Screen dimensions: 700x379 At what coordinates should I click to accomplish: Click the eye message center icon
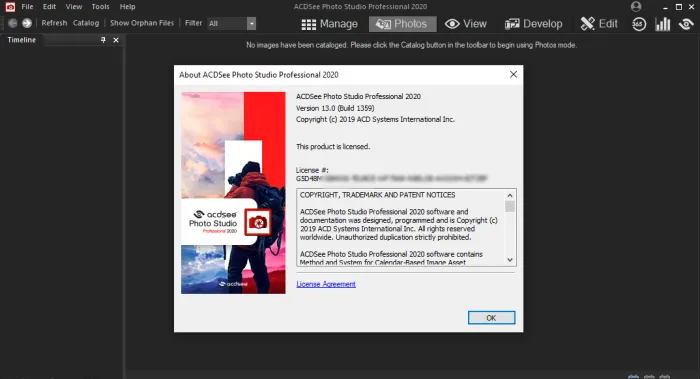coord(686,24)
